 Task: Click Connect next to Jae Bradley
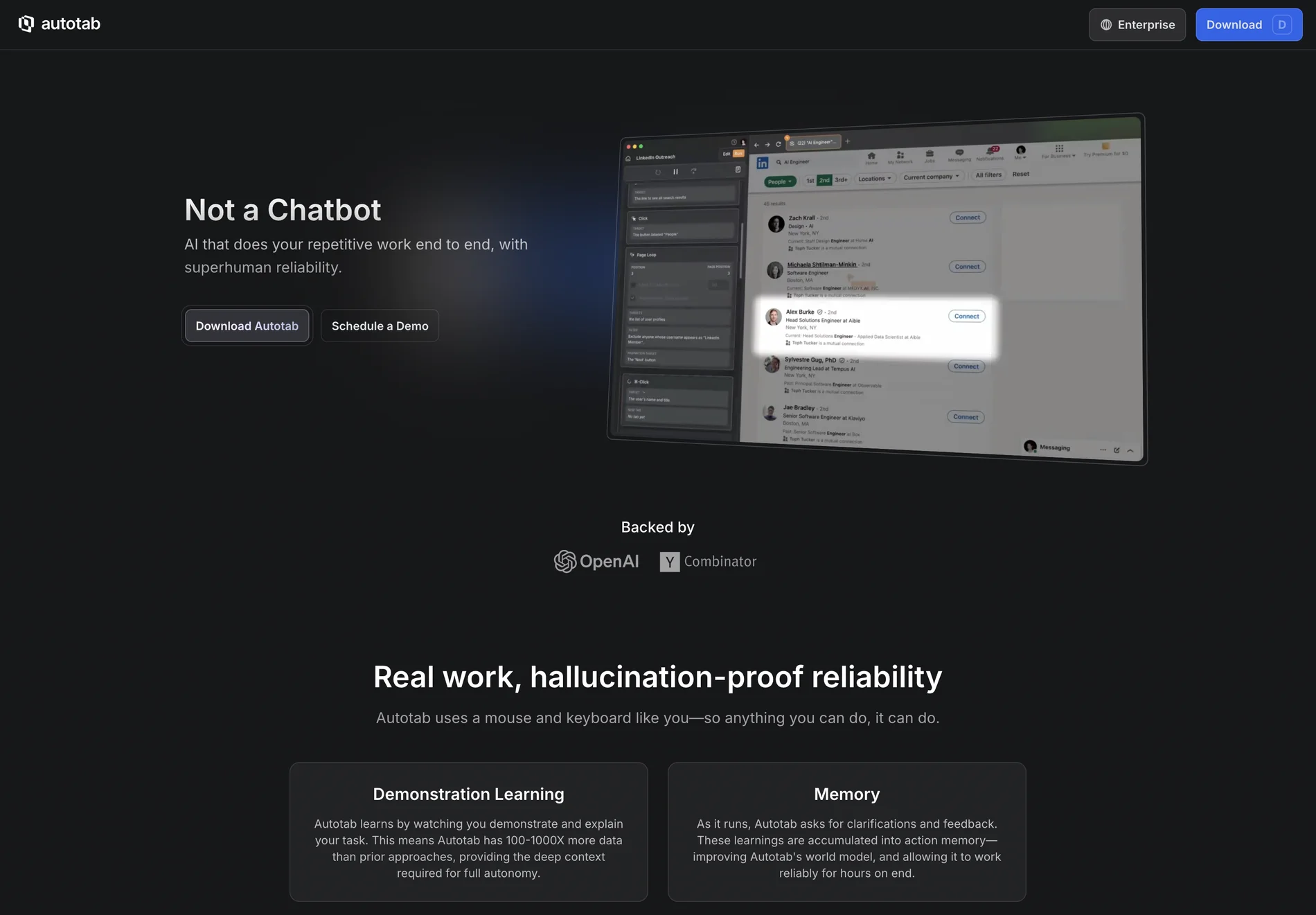pos(966,417)
